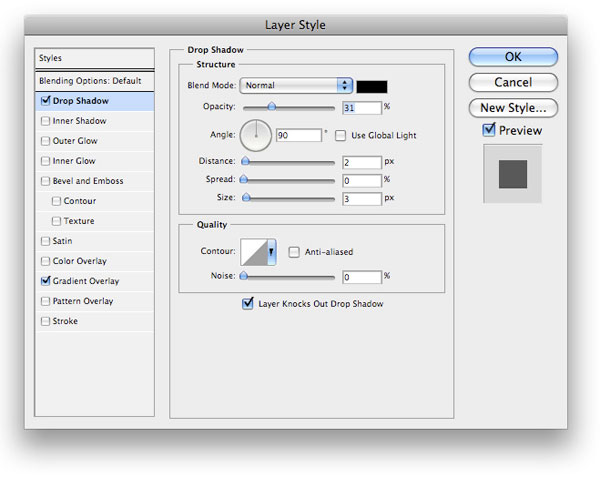
Task: Enable the Inner Shadow checkbox
Action: pos(46,121)
